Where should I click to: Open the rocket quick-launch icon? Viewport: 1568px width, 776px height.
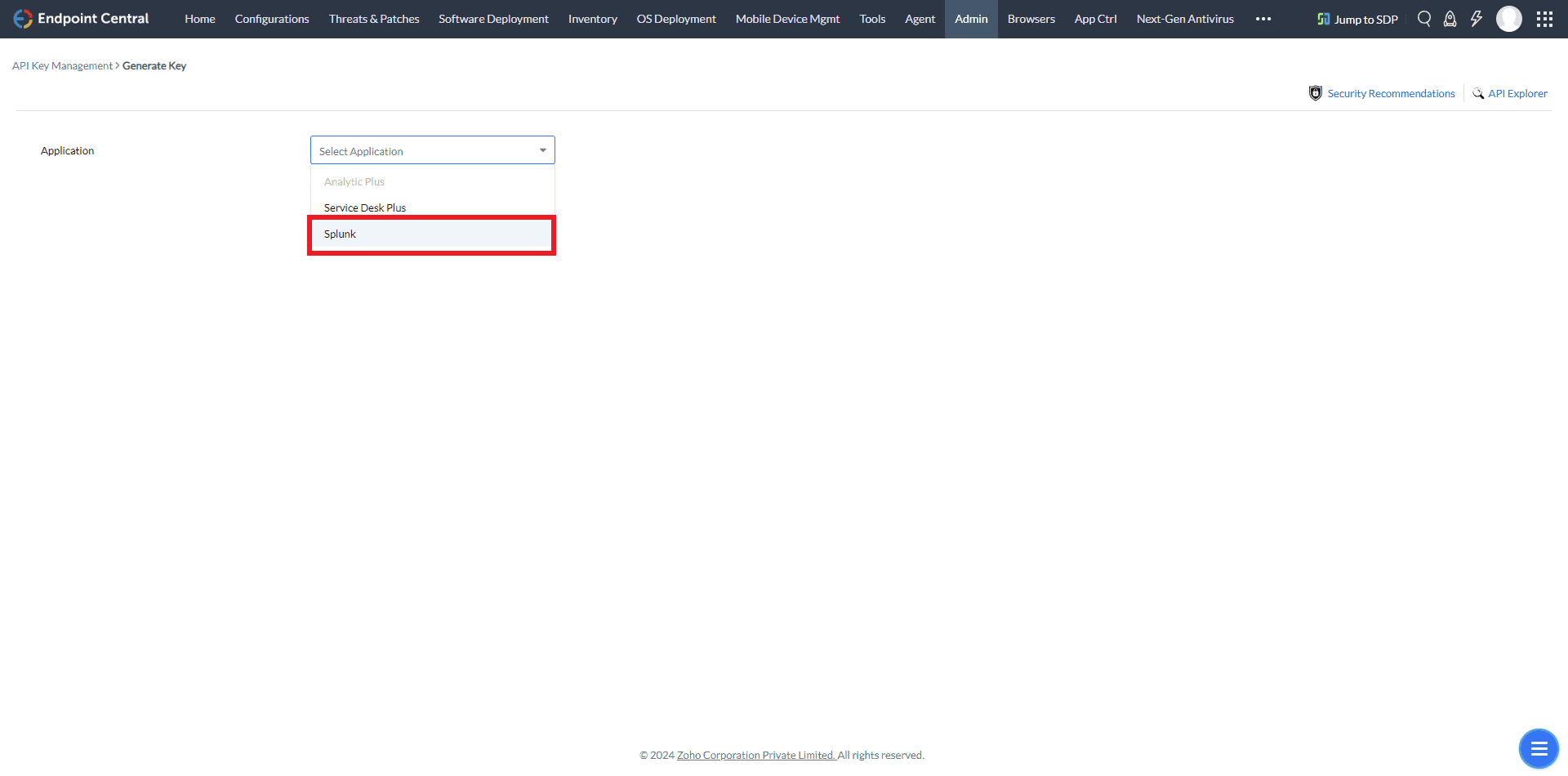click(1450, 19)
